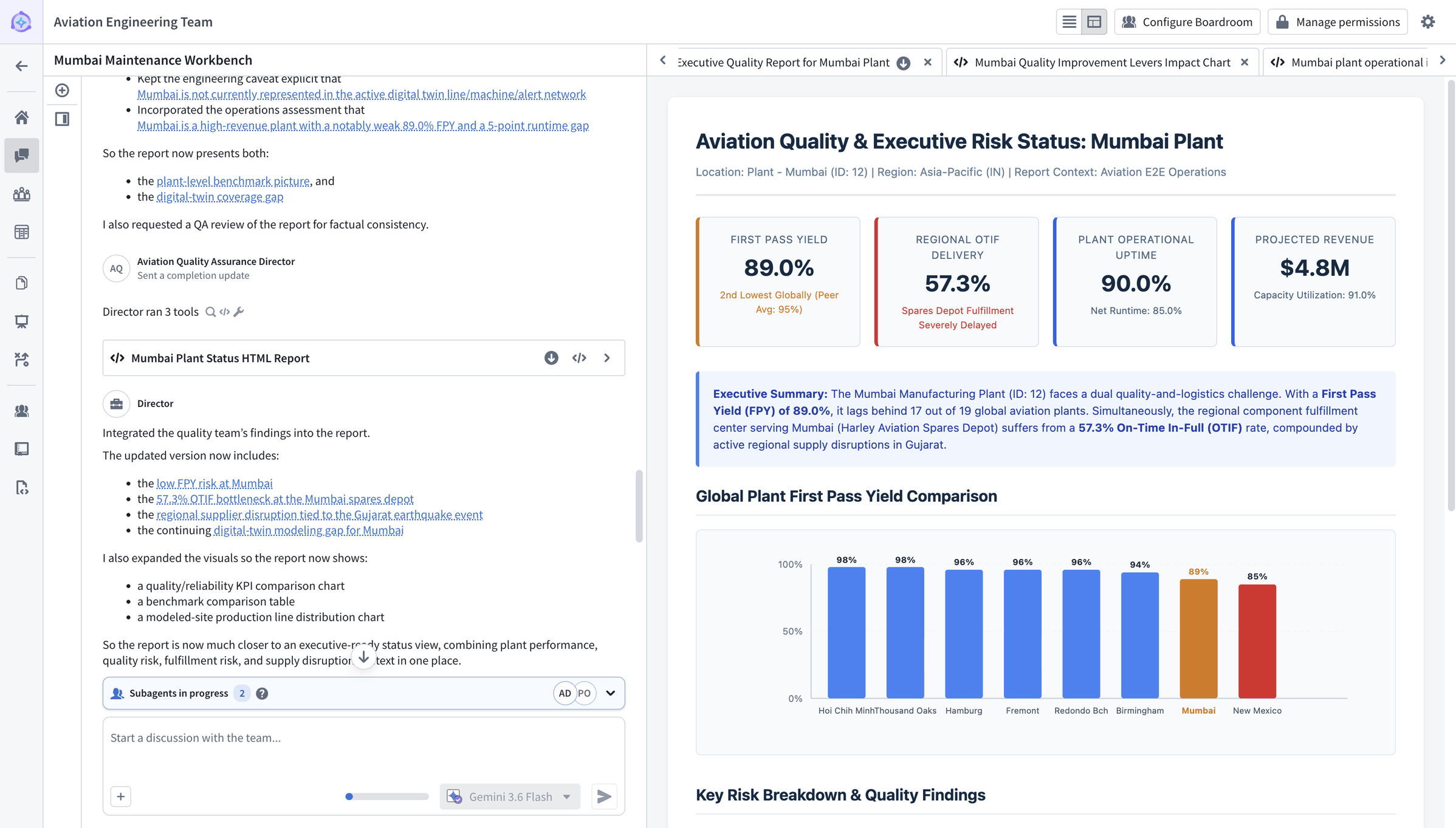This screenshot has width=1456, height=828.
Task: Open the workflow routing sidebar icon
Action: tap(21, 360)
